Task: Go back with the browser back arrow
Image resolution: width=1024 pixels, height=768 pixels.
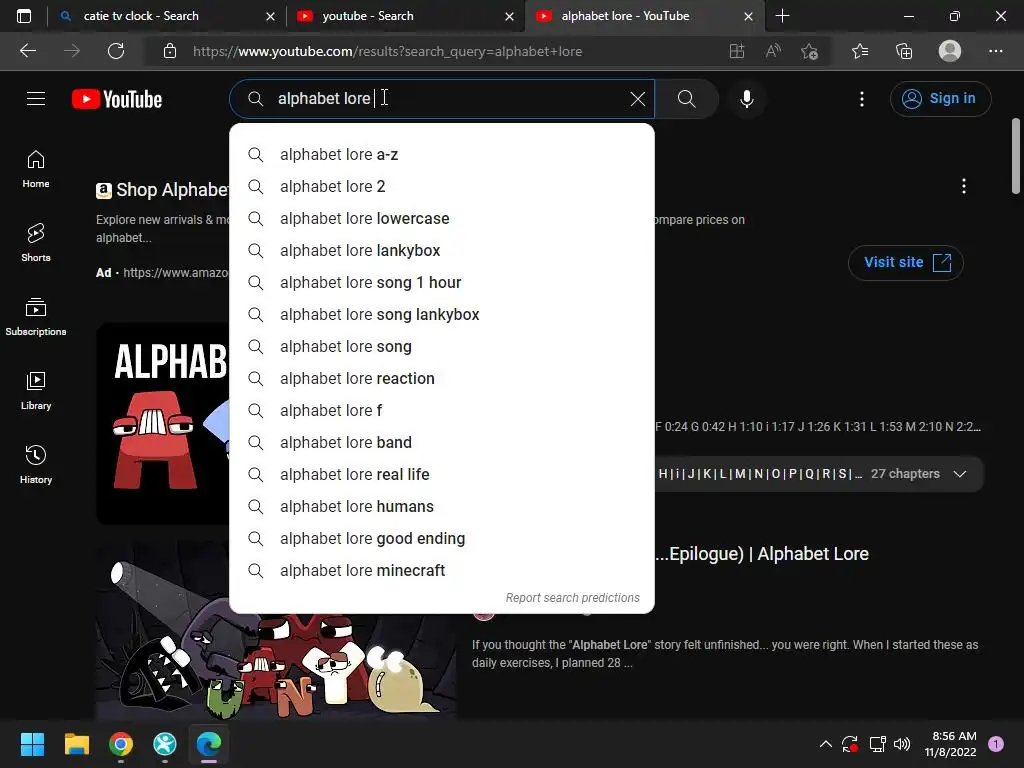Action: coord(28,51)
